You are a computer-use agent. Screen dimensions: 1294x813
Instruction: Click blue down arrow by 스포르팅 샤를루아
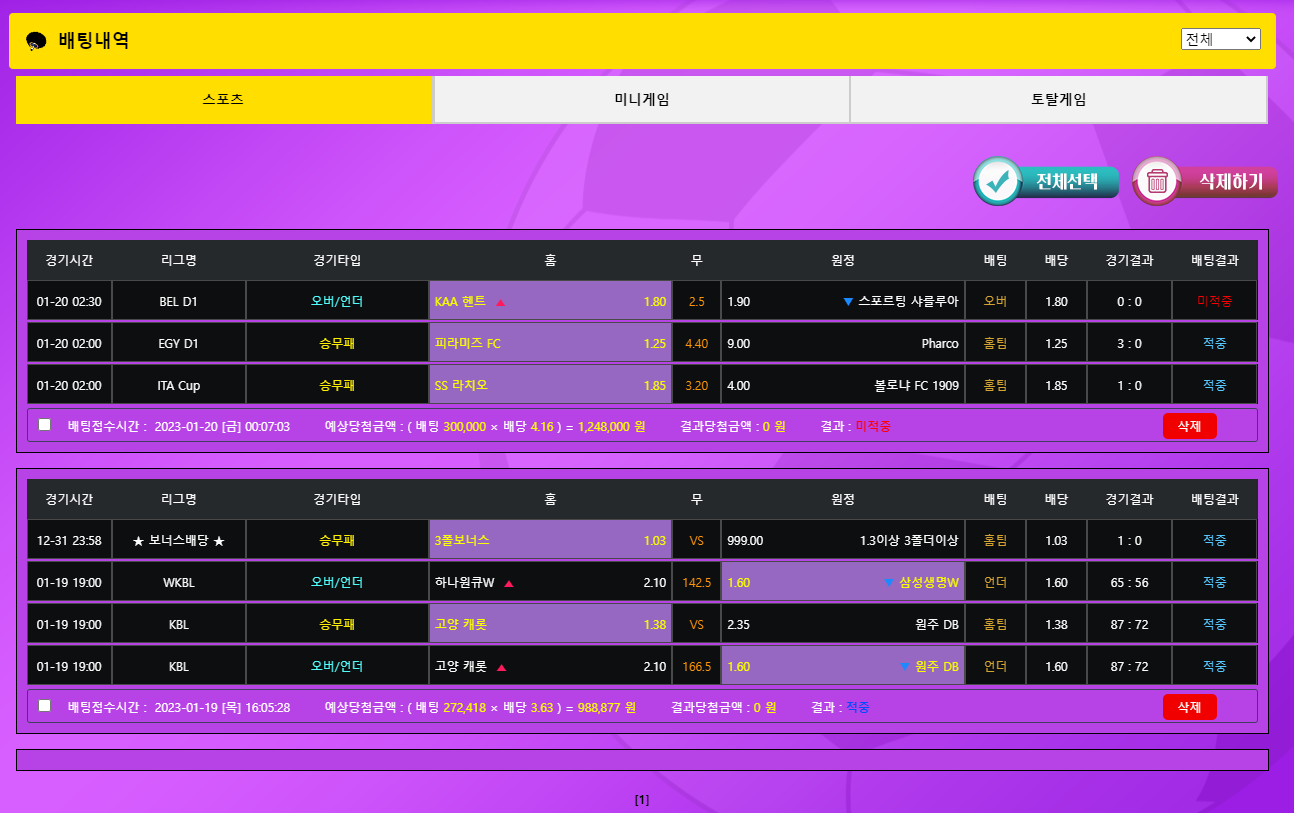coord(848,302)
